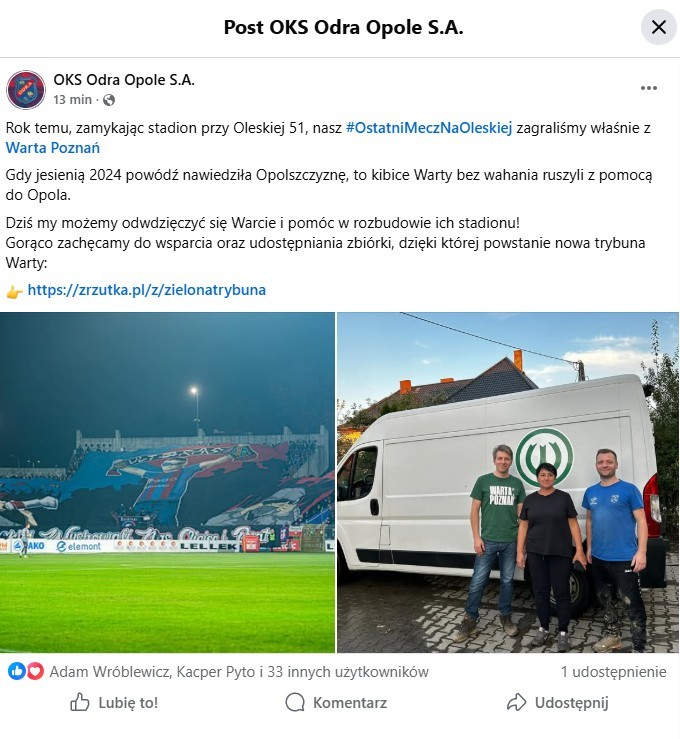Open the zrzutka.pl zielonatrybuna link

pyautogui.click(x=147, y=290)
